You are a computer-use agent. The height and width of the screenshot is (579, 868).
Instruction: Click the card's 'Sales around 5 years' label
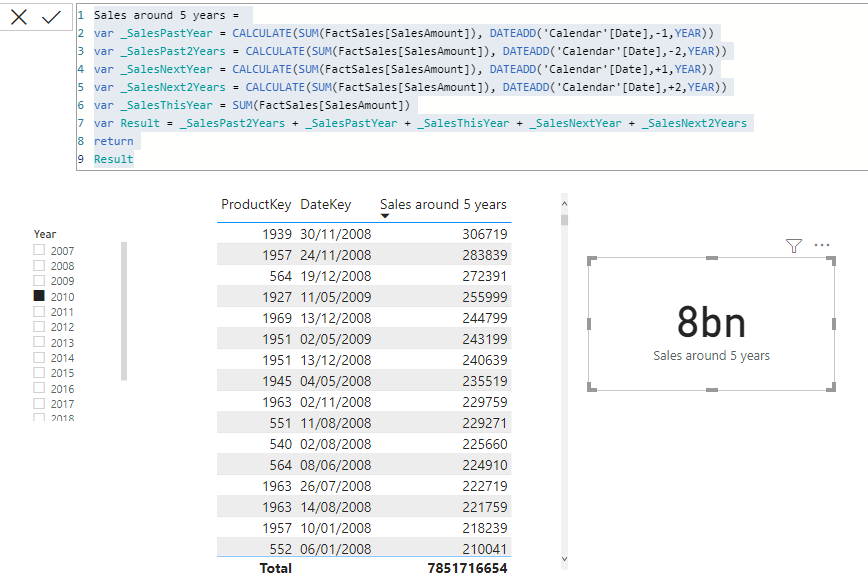pos(711,355)
